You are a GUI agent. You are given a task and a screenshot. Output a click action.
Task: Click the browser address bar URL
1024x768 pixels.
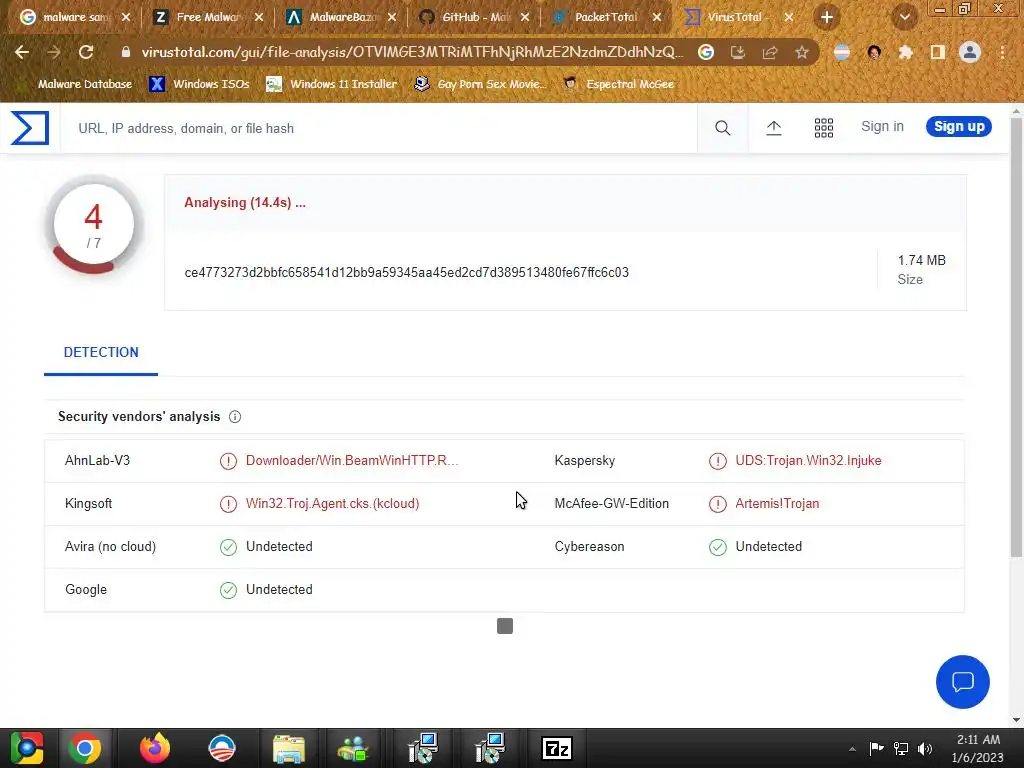(412, 52)
